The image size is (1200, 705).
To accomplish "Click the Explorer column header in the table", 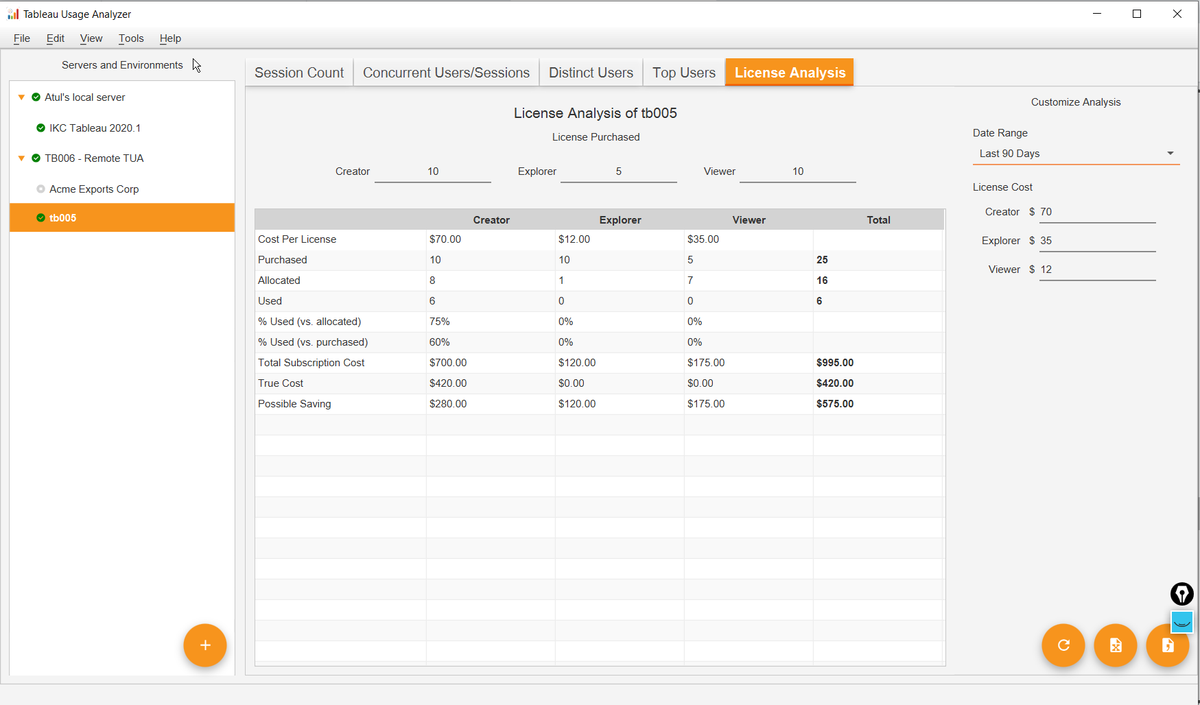I will [x=620, y=219].
